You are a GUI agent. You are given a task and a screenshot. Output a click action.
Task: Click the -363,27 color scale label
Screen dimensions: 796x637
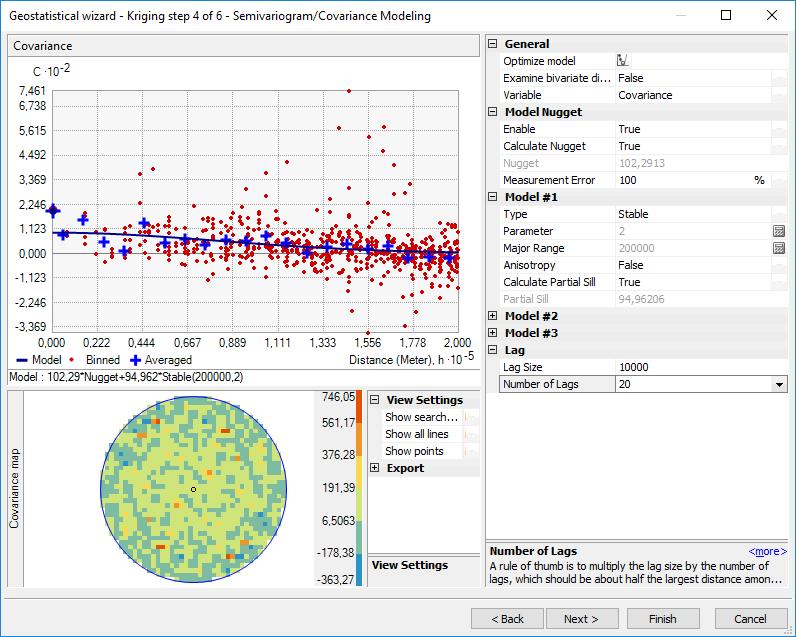[335, 579]
